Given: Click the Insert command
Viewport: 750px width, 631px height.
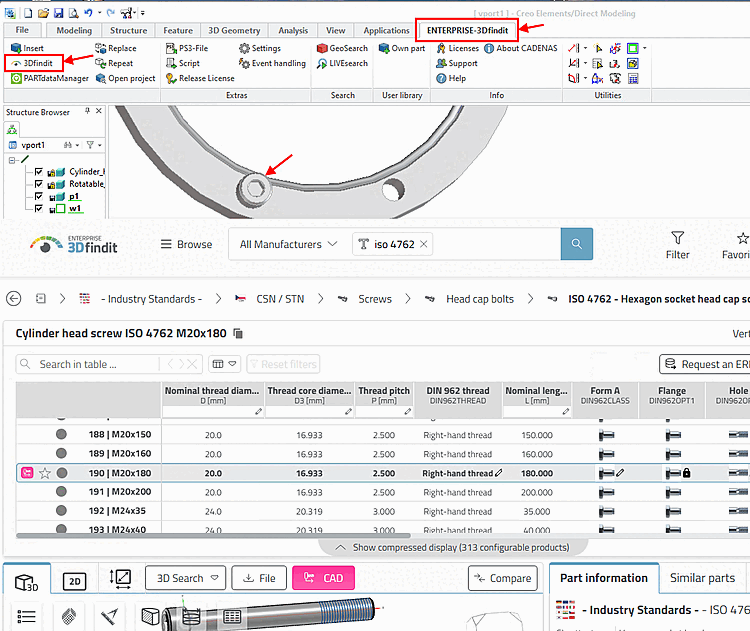Looking at the screenshot, I should [27, 48].
